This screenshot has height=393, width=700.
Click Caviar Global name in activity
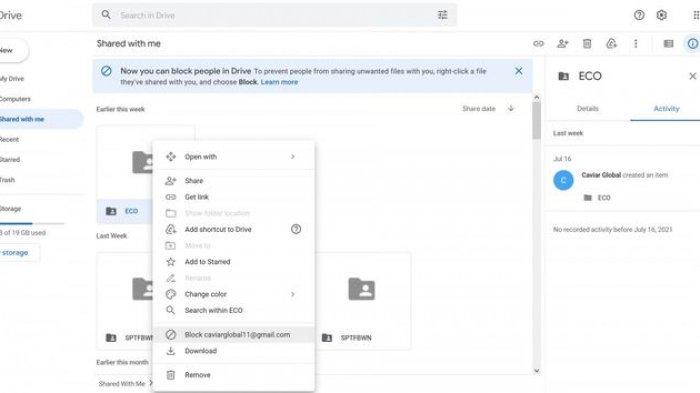click(x=601, y=175)
